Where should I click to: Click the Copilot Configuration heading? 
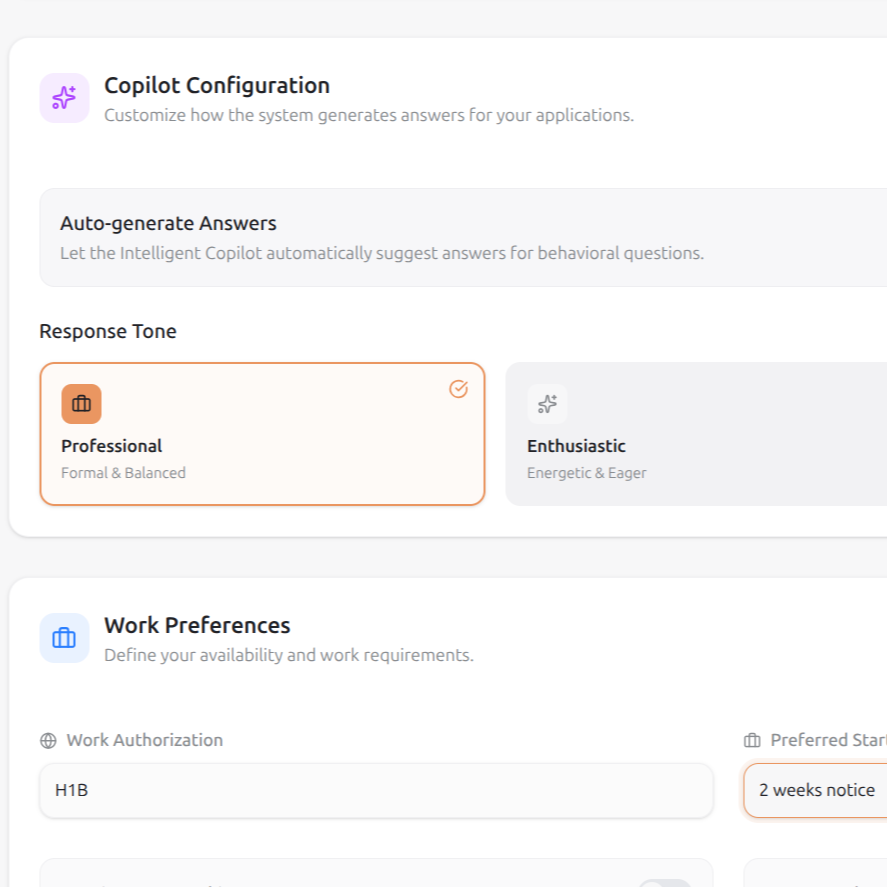(x=217, y=85)
